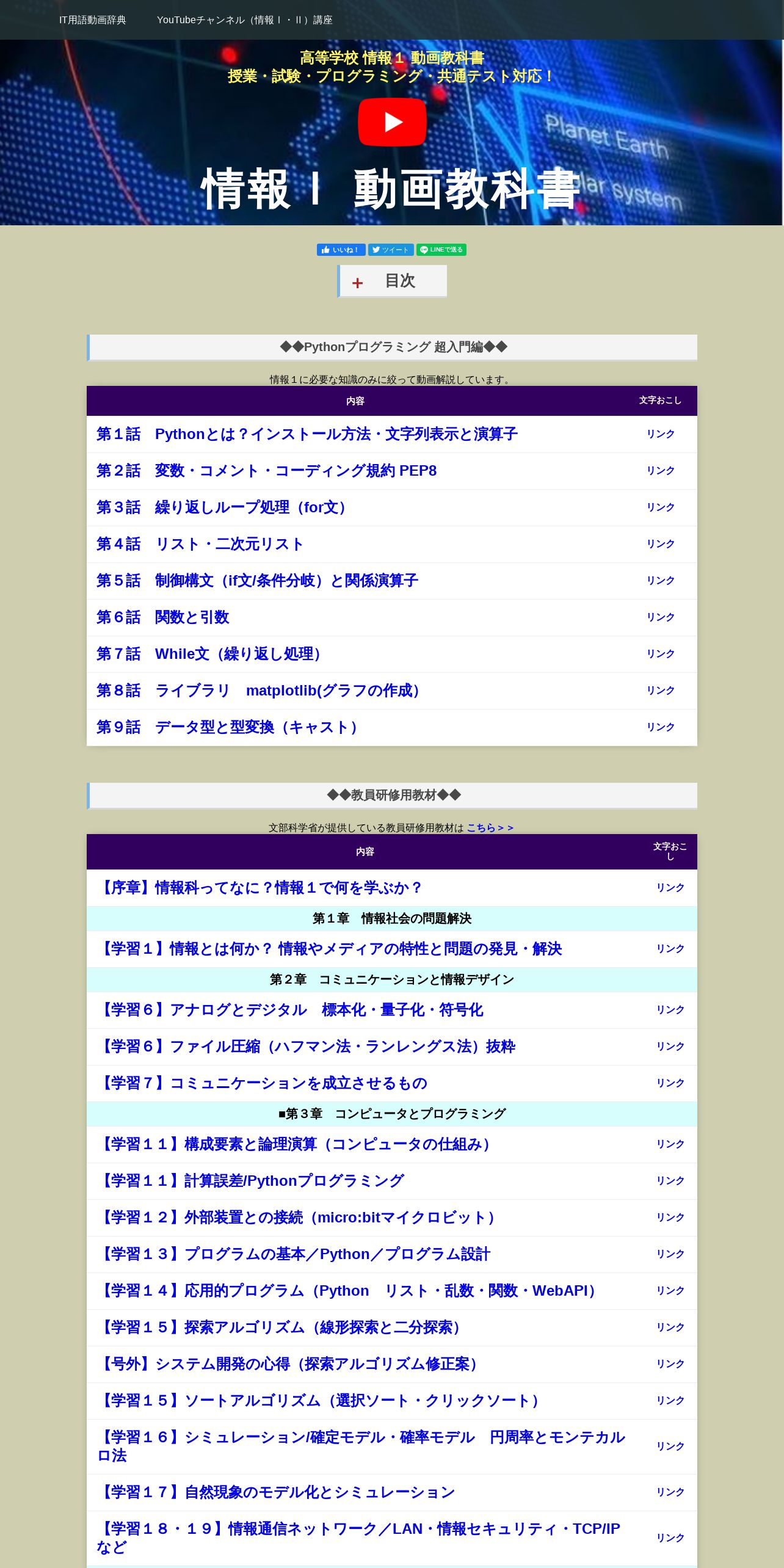Open 第2話 変数・コメント・コーディング規約 PEP8
The width and height of the screenshot is (784, 1568).
pos(267,471)
